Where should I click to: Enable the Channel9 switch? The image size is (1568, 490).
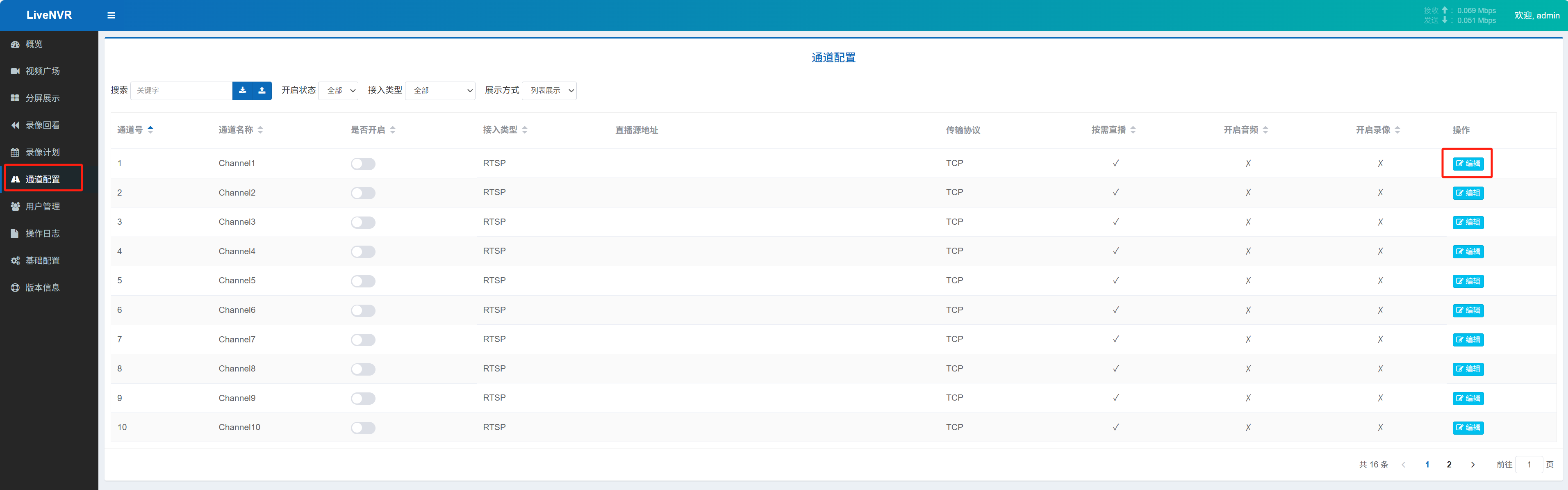click(x=363, y=399)
